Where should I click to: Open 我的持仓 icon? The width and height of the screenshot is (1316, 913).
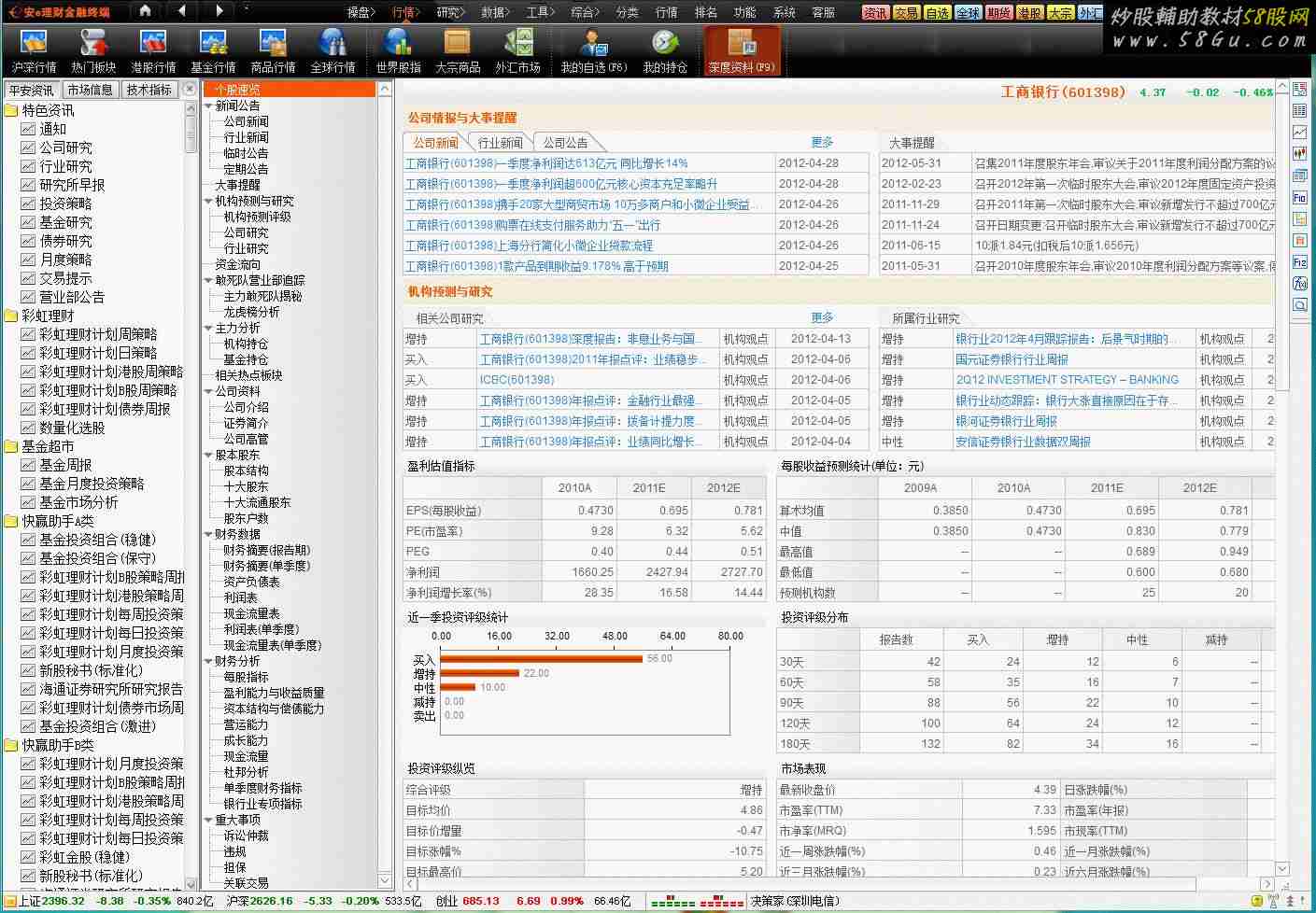pyautogui.click(x=665, y=43)
